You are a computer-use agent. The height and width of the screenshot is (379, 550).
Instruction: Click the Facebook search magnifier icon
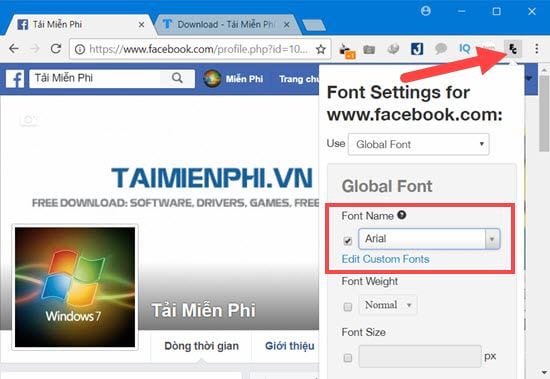(x=177, y=78)
